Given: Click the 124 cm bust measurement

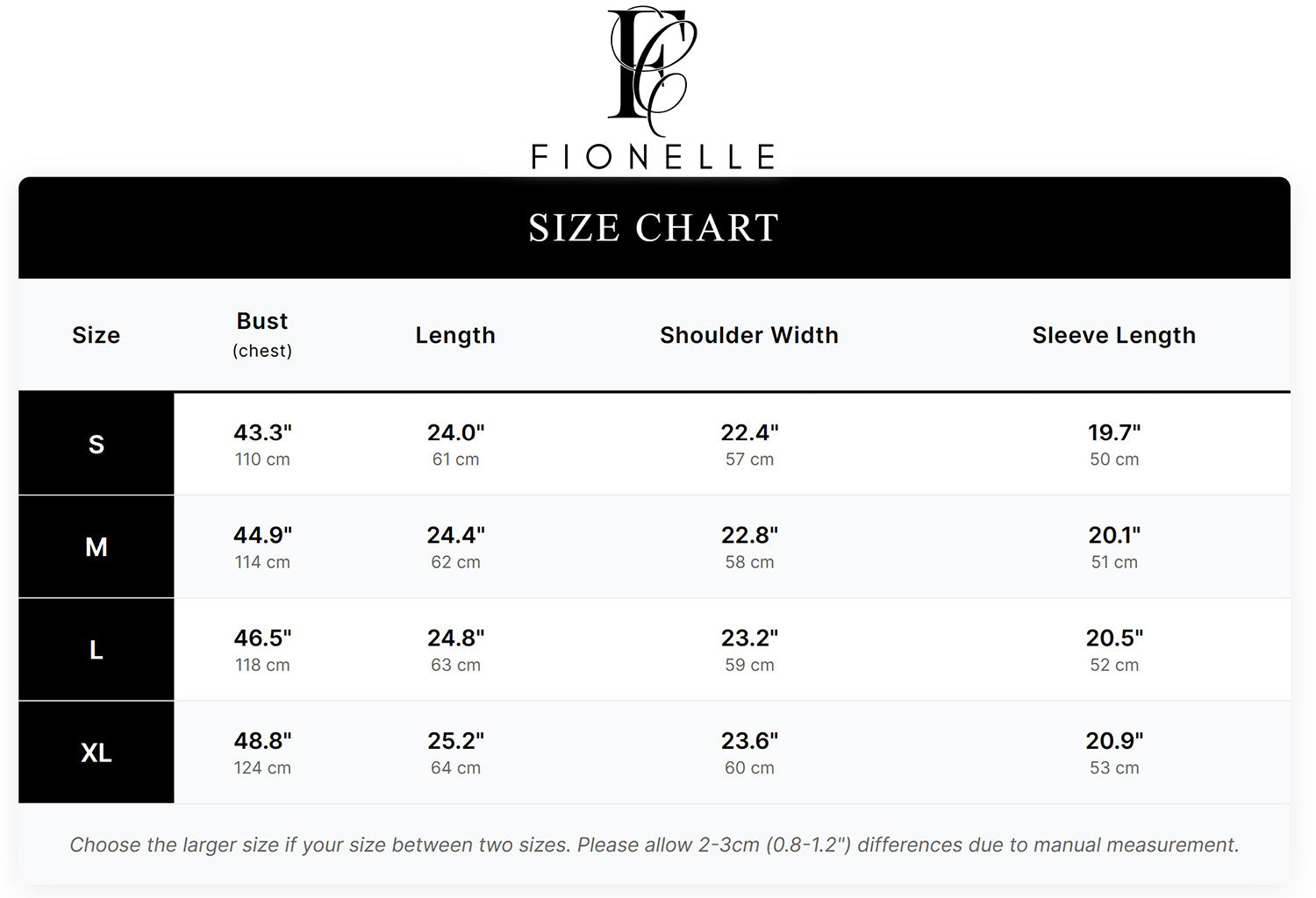Looking at the screenshot, I should click(262, 768).
